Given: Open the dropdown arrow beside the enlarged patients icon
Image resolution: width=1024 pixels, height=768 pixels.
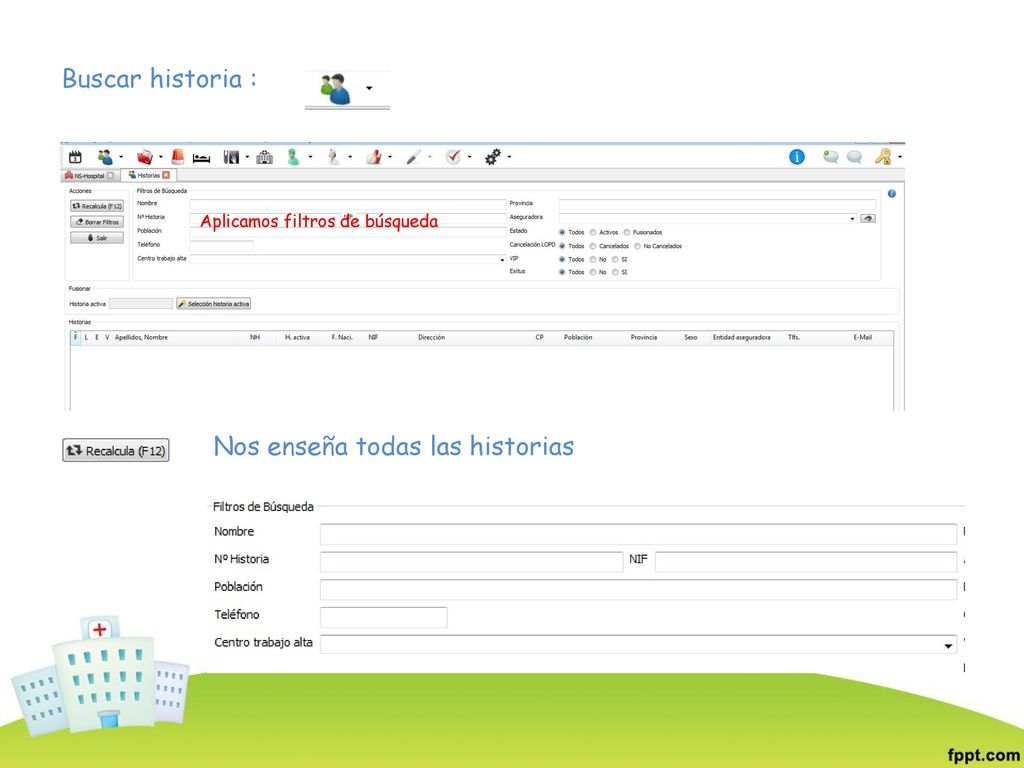Looking at the screenshot, I should tap(369, 88).
